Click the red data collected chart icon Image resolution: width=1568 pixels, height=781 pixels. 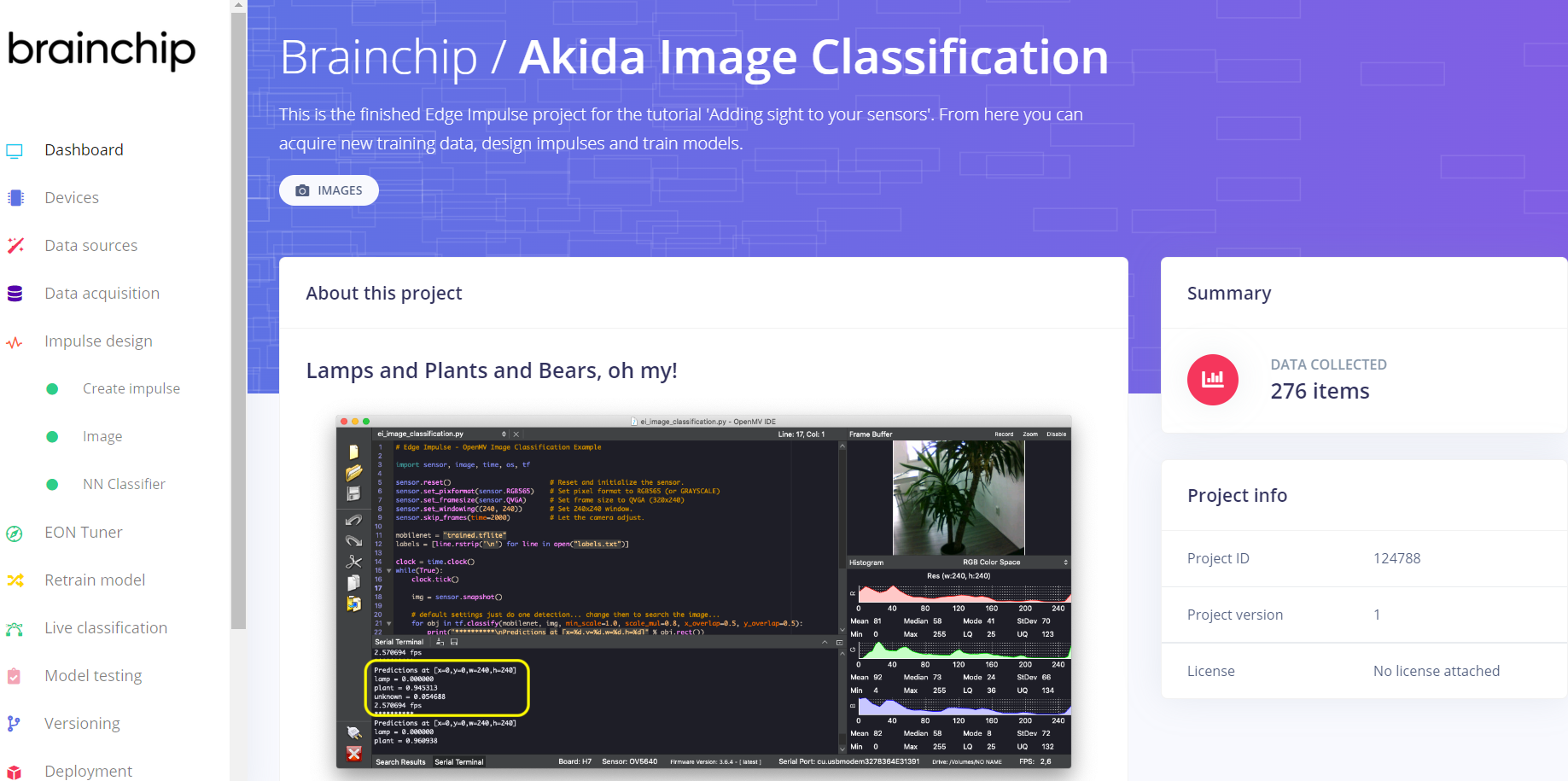(1212, 380)
